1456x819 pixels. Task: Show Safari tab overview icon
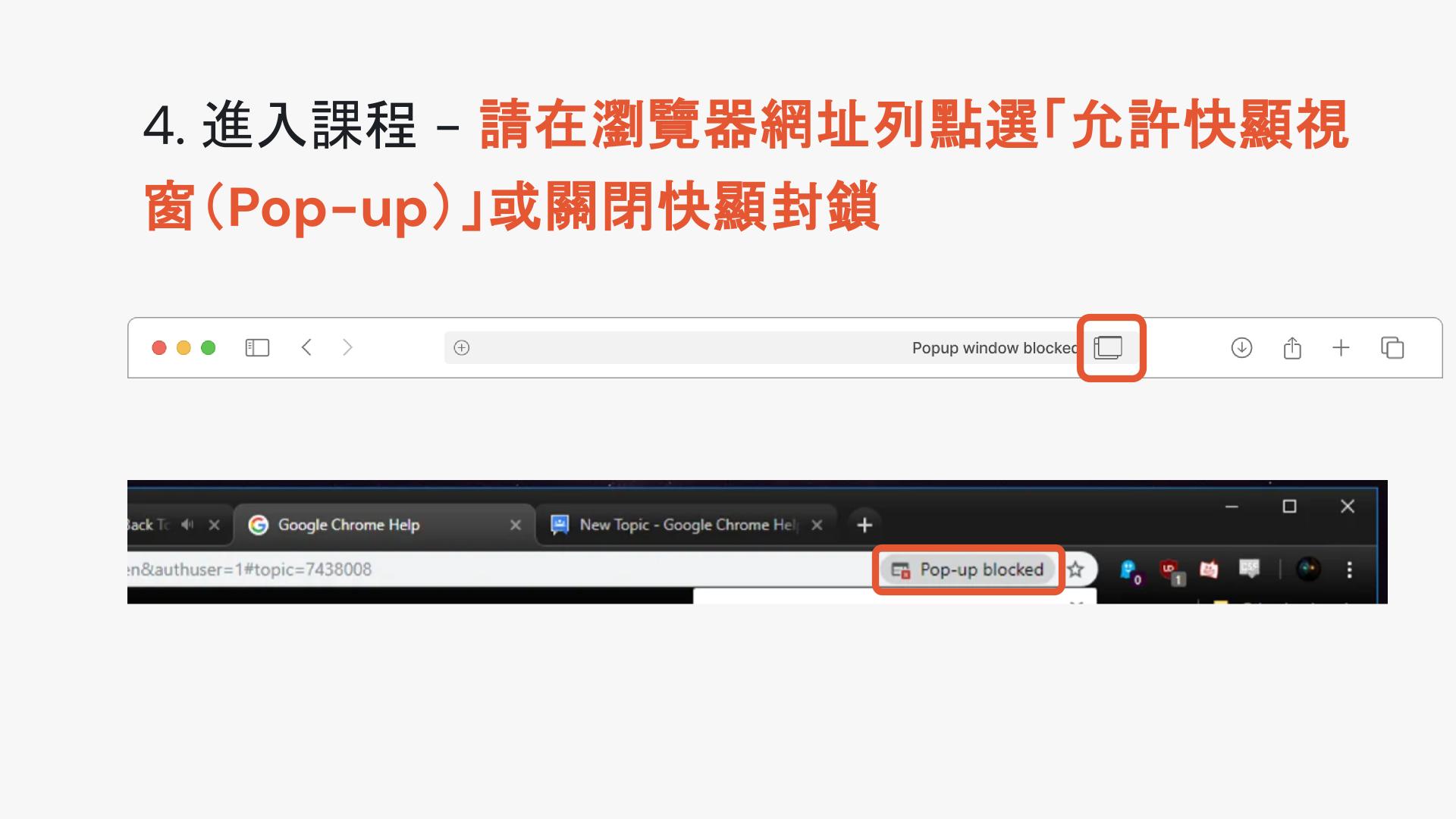[1392, 347]
